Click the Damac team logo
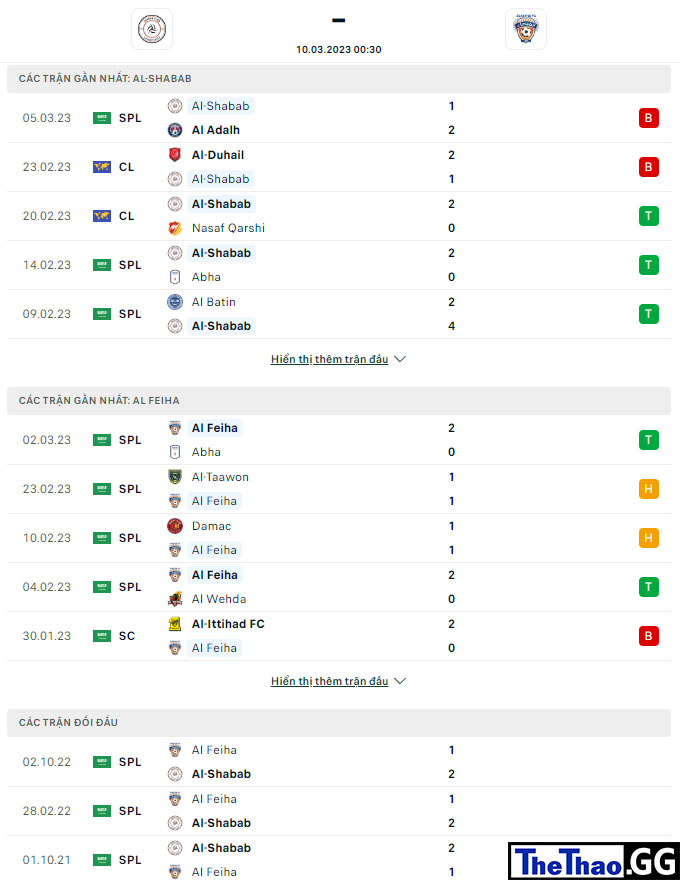 175,526
